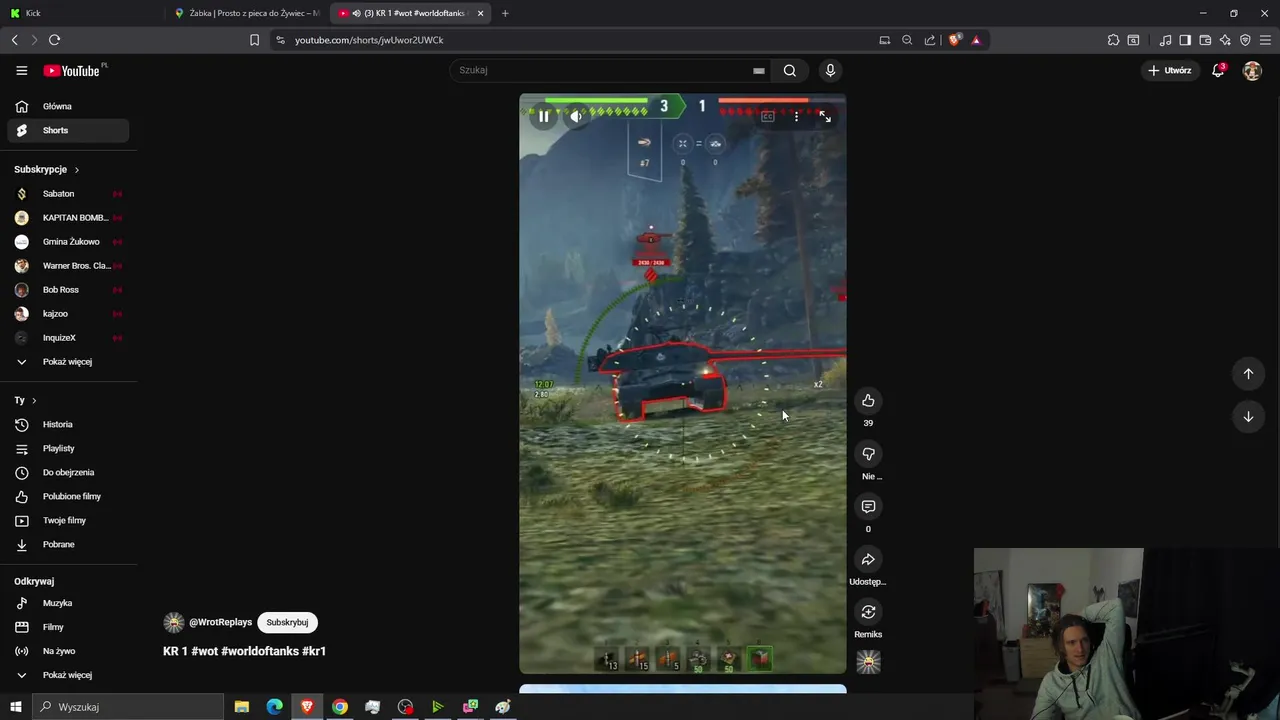Viewport: 1280px width, 720px height.
Task: Open the account avatar menu
Action: pos(1252,71)
